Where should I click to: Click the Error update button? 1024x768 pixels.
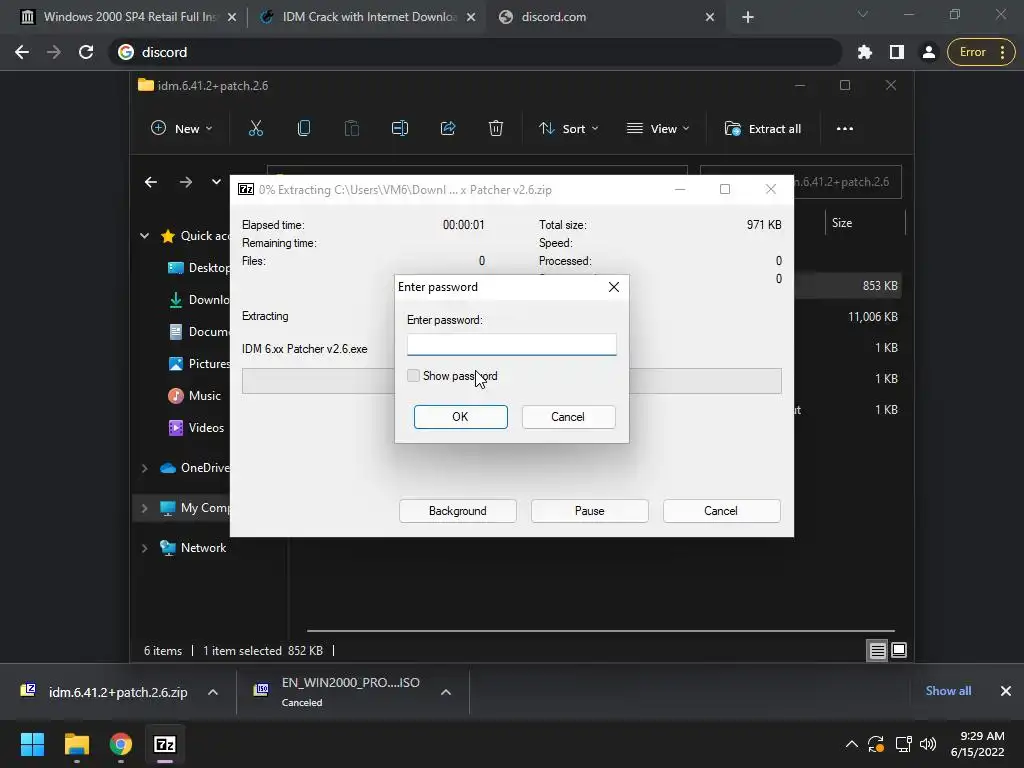pyautogui.click(x=981, y=52)
